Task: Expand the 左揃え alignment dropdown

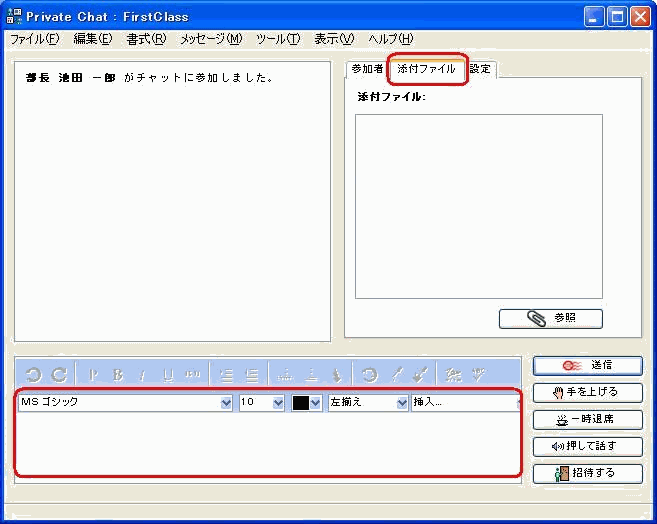Action: 401,402
